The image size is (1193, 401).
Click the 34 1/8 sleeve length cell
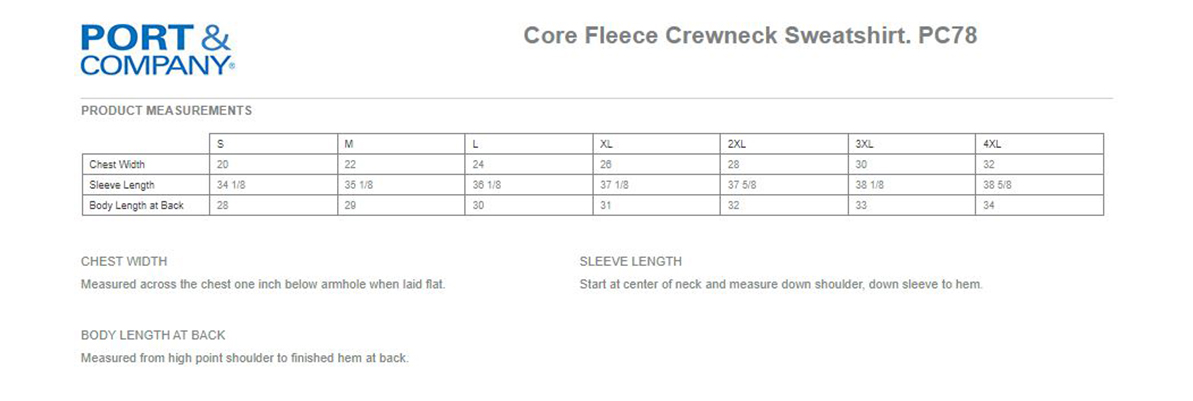click(x=230, y=185)
